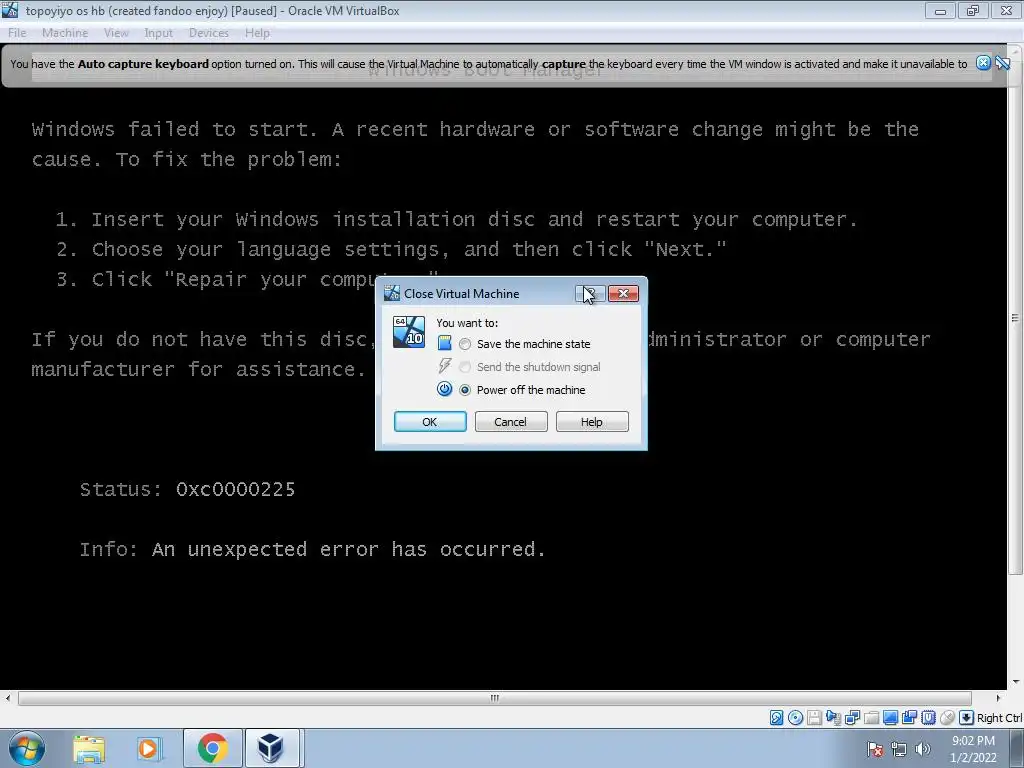Select Power off the machine option
The width and height of the screenshot is (1024, 768).
[523, 390]
